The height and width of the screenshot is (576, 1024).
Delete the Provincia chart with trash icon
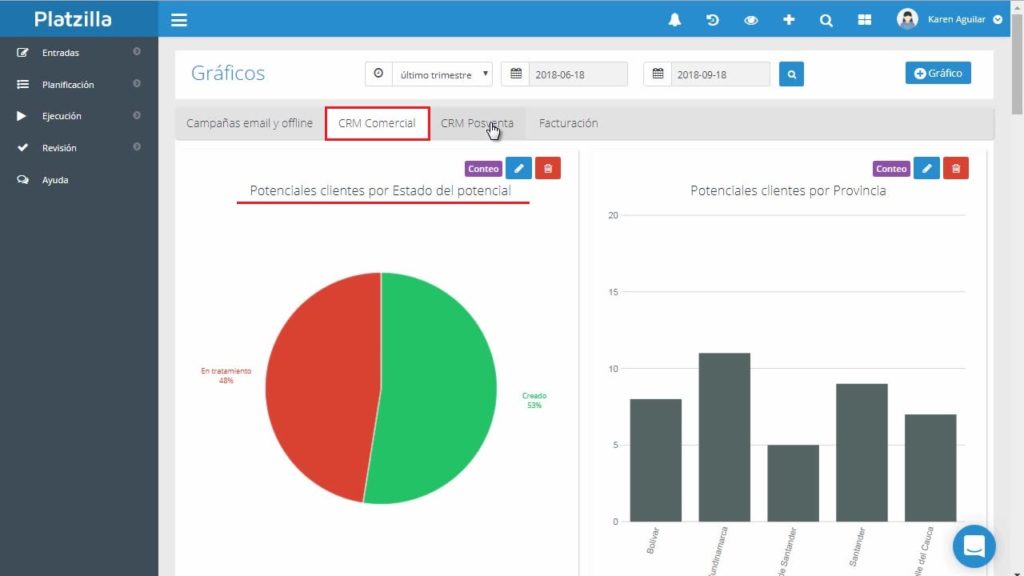955,168
